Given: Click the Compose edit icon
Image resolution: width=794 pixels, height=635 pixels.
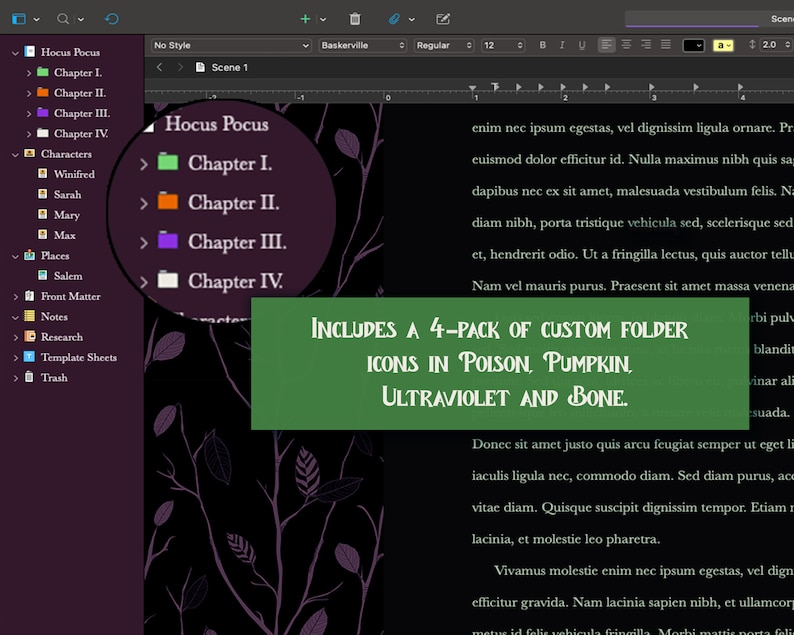Looking at the screenshot, I should point(443,19).
